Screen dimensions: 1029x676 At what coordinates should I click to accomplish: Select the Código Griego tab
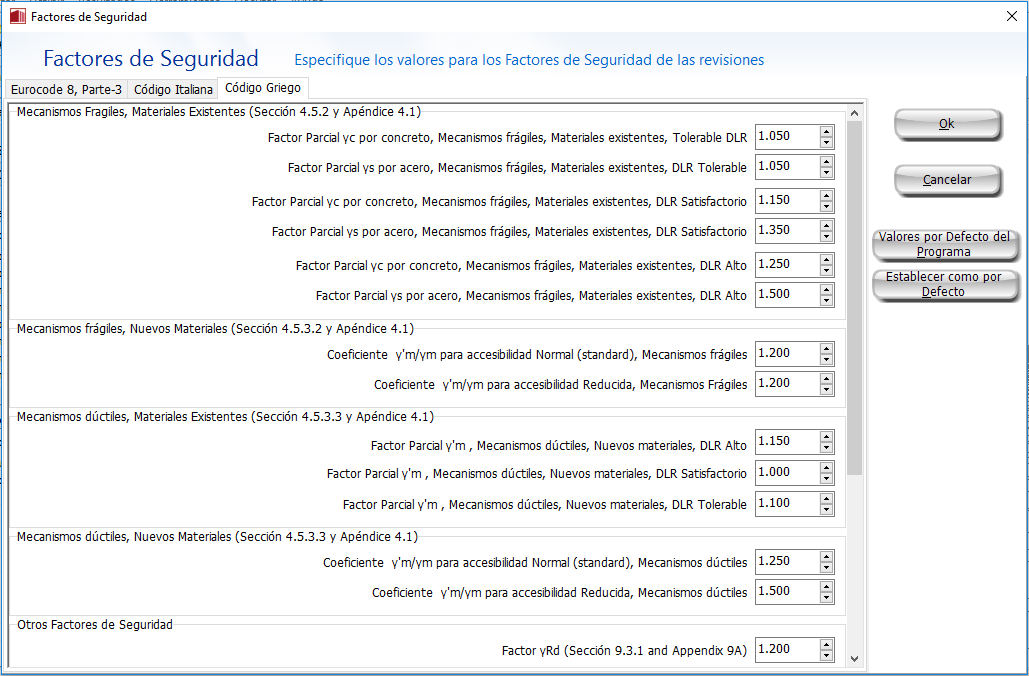coord(262,88)
